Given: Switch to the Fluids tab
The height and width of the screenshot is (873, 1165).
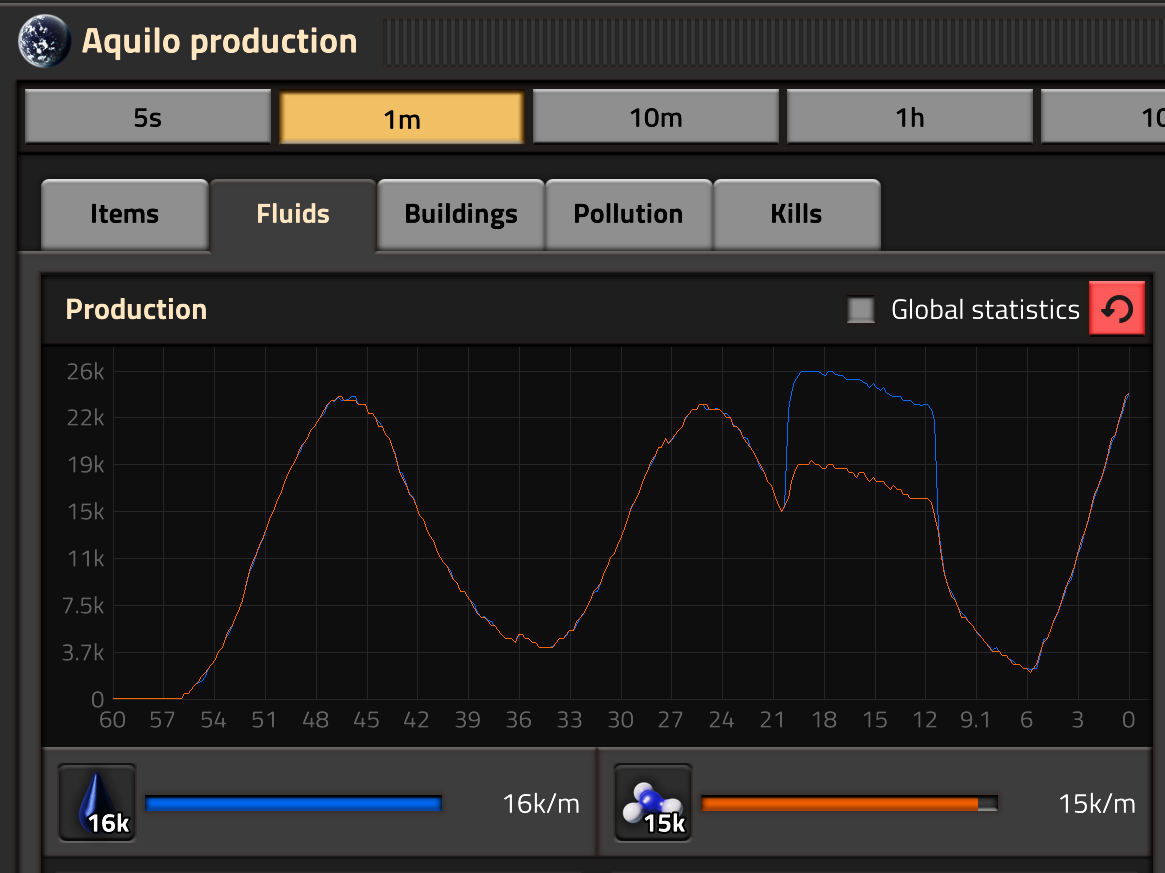Looking at the screenshot, I should coord(293,214).
